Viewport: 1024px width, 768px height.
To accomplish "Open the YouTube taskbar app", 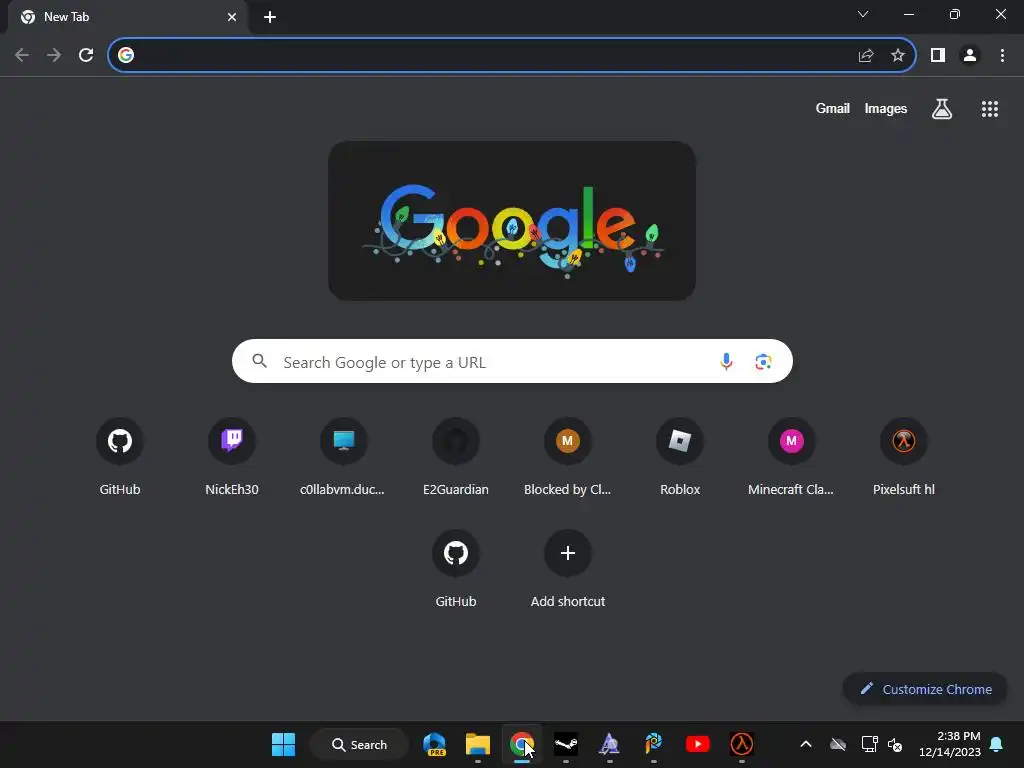I will point(697,744).
